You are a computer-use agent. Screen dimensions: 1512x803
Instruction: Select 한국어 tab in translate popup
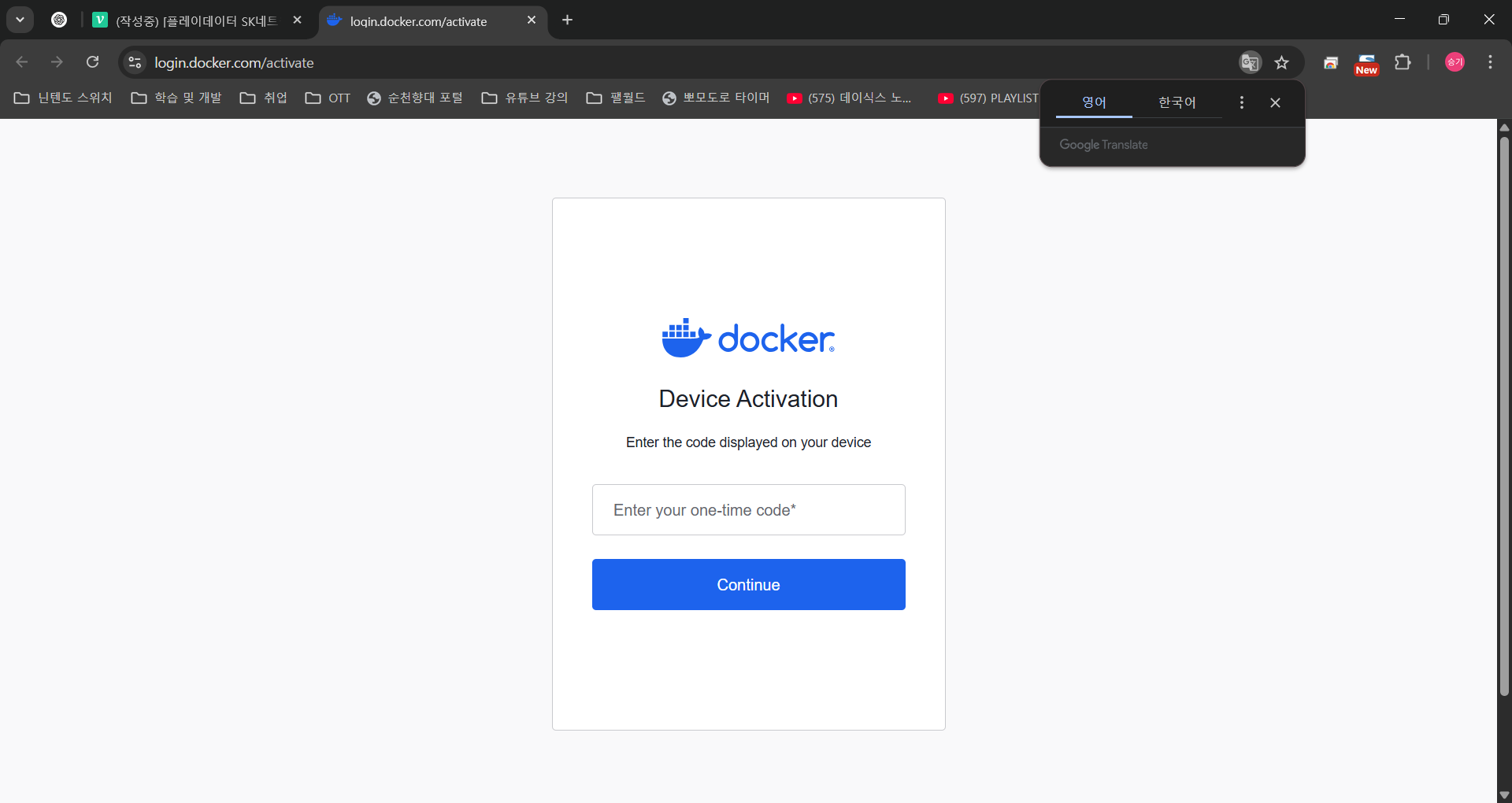pos(1177,102)
